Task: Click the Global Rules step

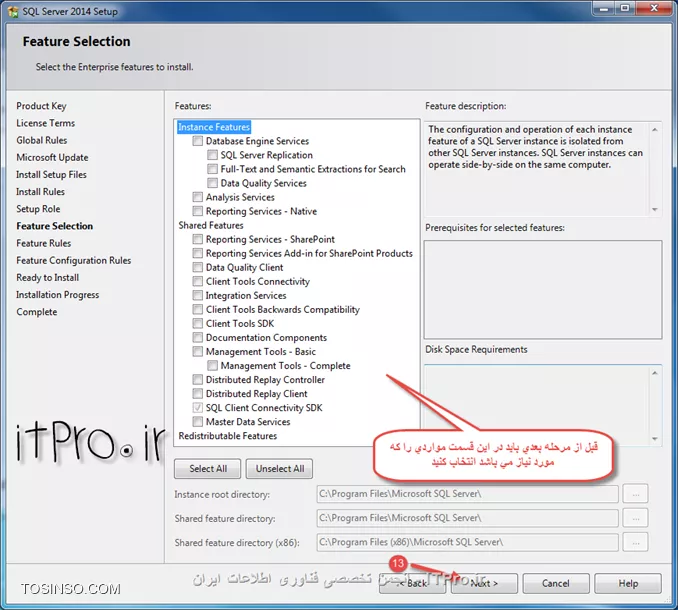Action: click(42, 141)
